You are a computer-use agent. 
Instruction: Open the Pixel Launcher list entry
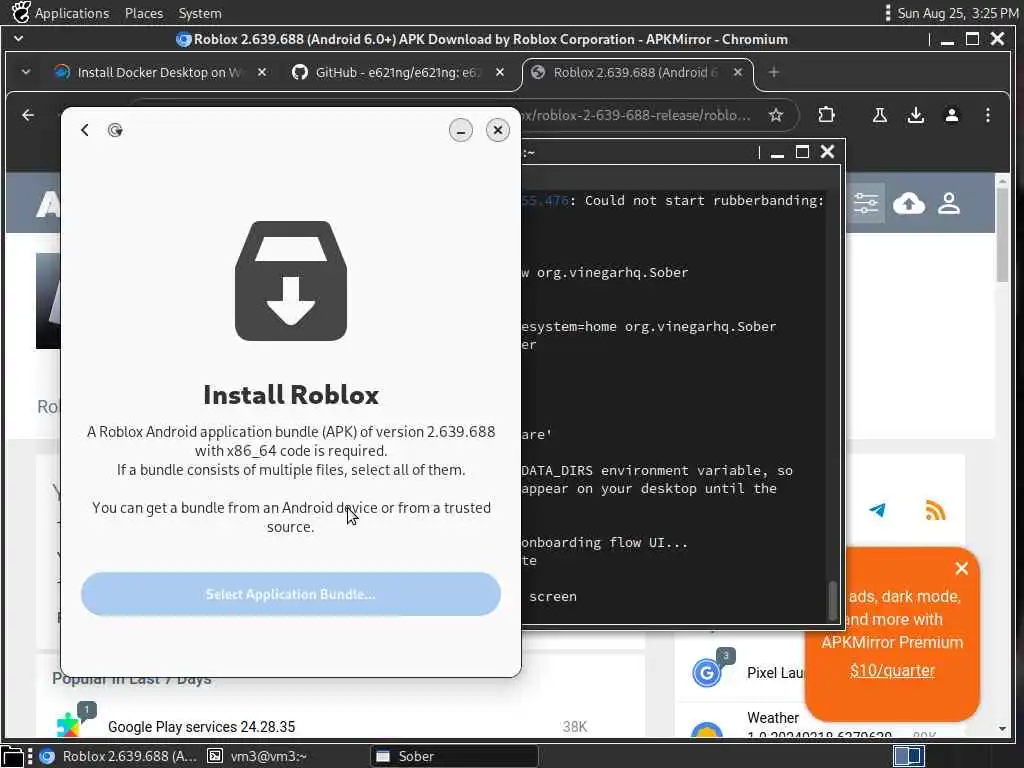click(x=776, y=673)
